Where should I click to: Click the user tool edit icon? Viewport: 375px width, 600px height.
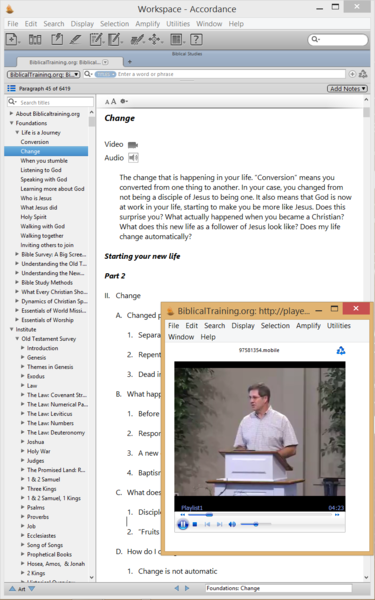(114, 39)
